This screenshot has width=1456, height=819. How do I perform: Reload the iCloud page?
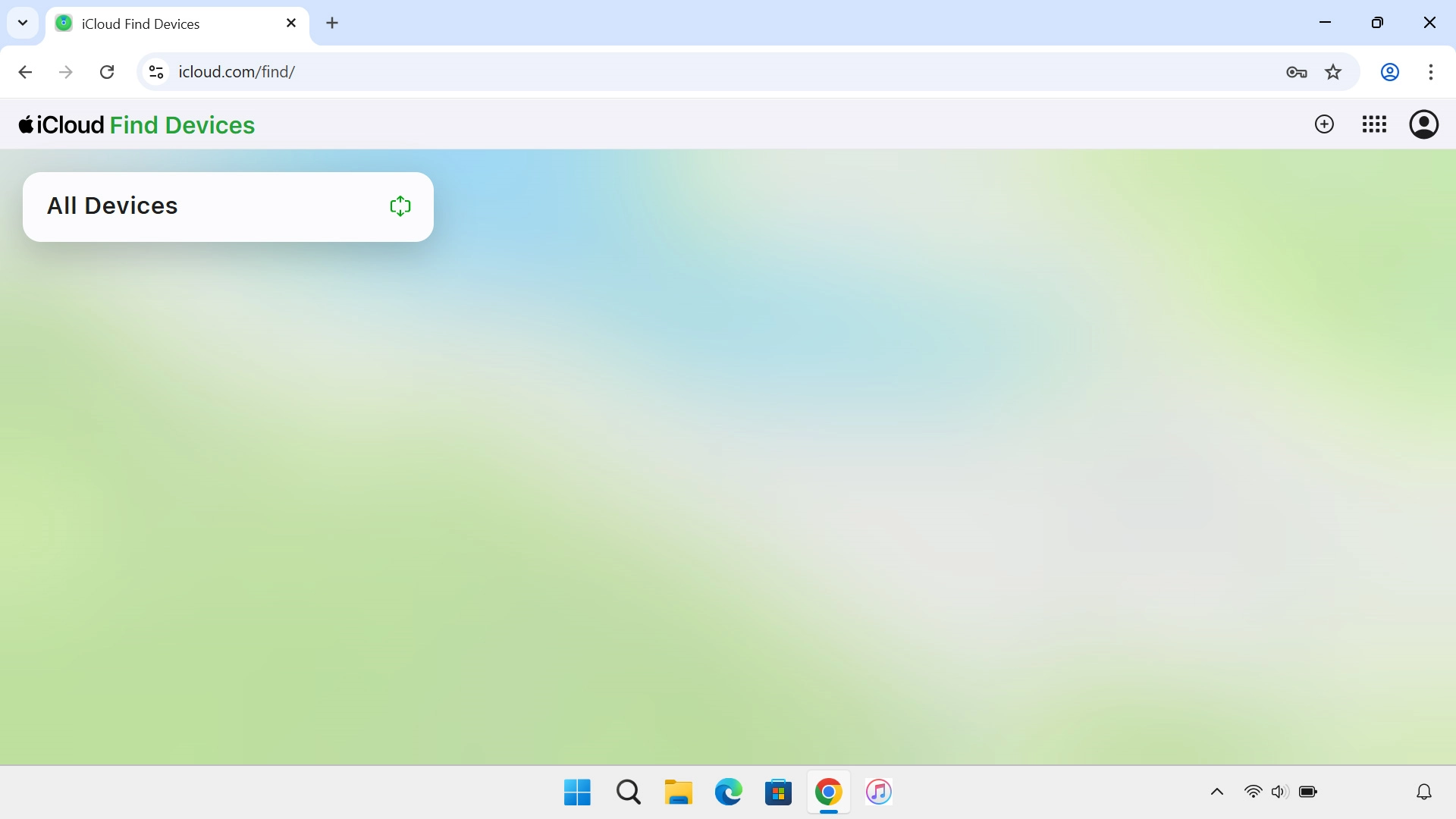[x=107, y=72]
